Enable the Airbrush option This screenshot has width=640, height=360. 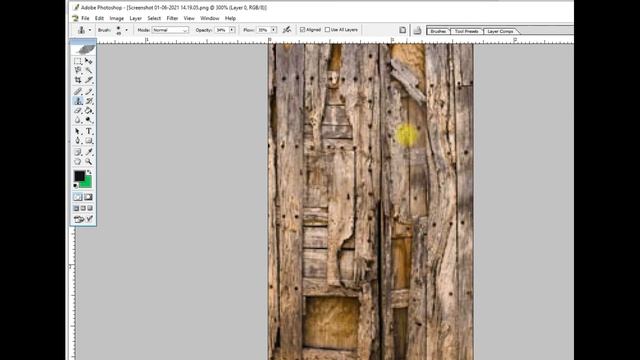(287, 30)
